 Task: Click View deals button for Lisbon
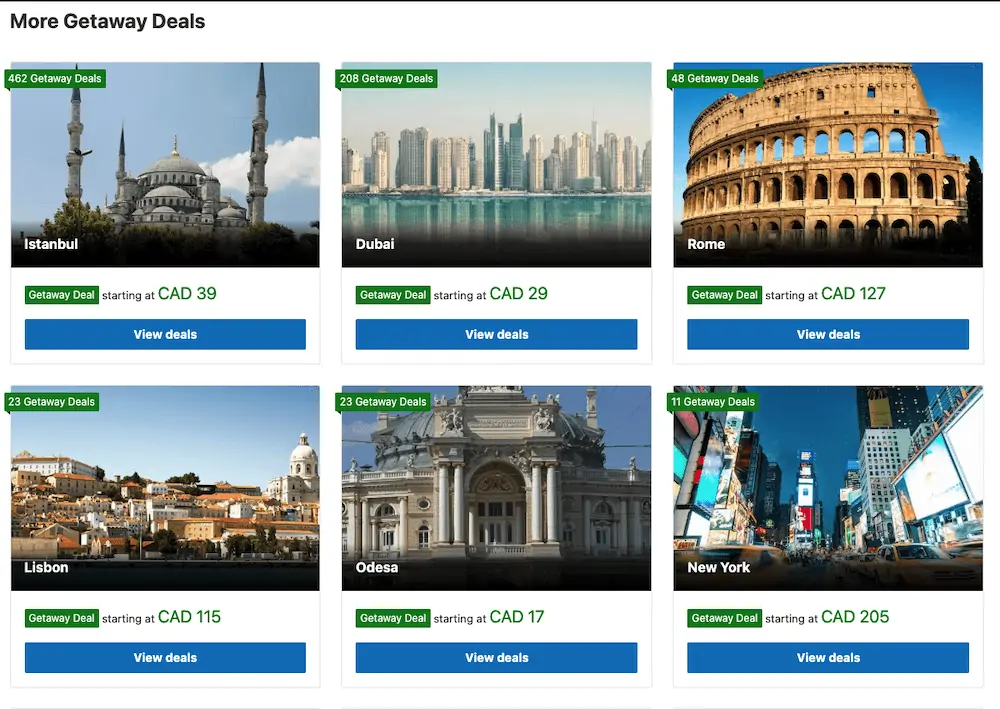165,657
